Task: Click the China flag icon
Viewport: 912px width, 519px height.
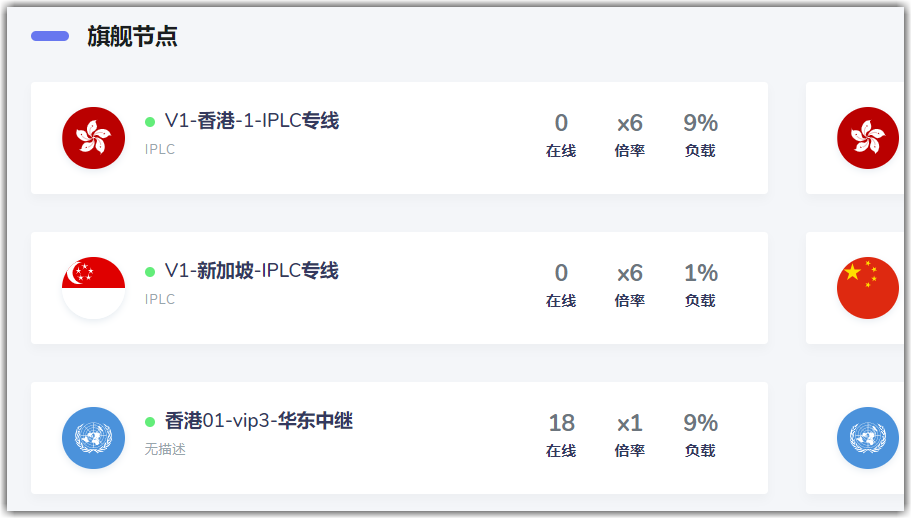Action: tap(867, 288)
